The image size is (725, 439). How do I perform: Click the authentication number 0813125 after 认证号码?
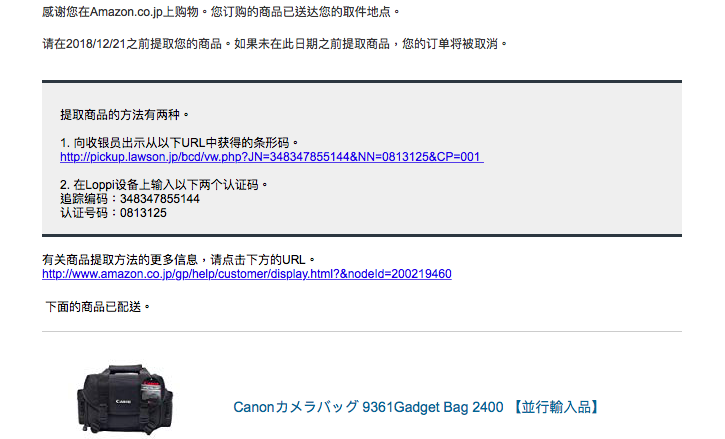click(x=143, y=213)
